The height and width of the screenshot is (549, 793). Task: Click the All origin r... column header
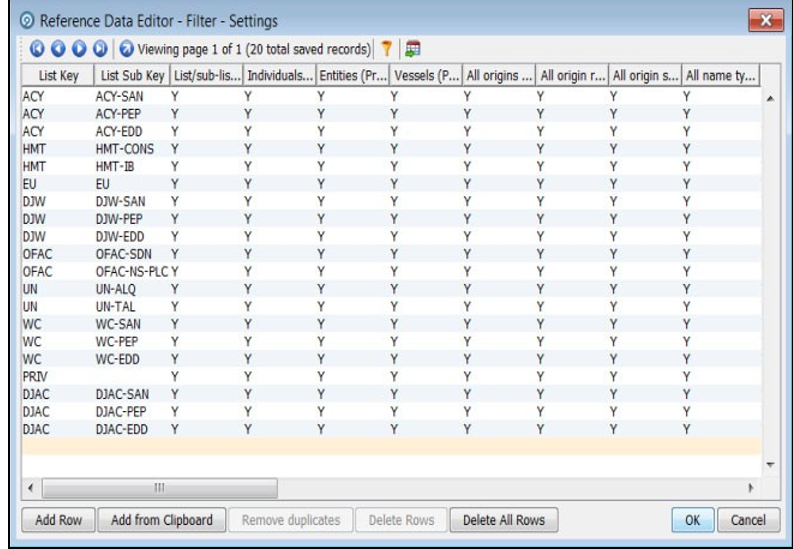572,75
